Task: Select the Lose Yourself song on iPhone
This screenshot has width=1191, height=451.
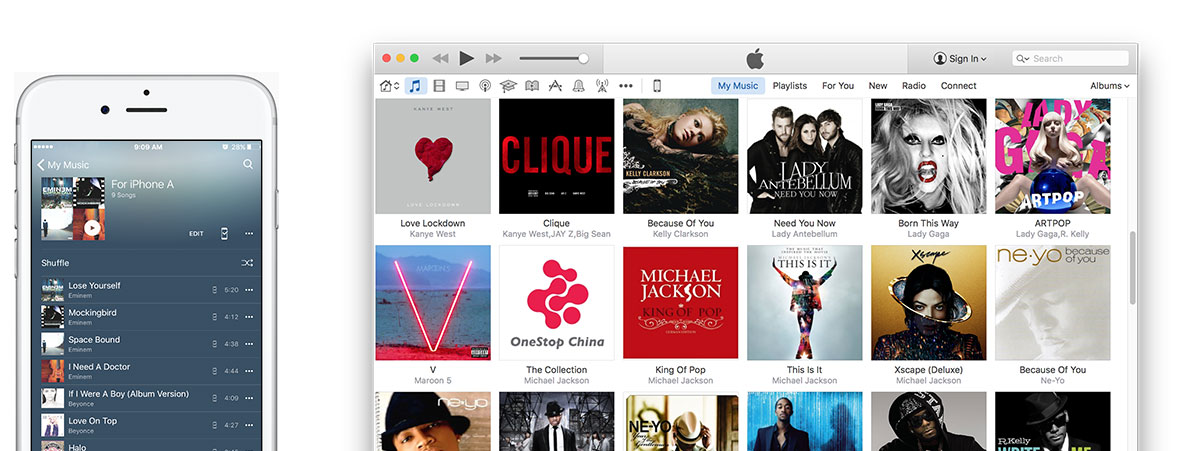Action: [x=147, y=290]
